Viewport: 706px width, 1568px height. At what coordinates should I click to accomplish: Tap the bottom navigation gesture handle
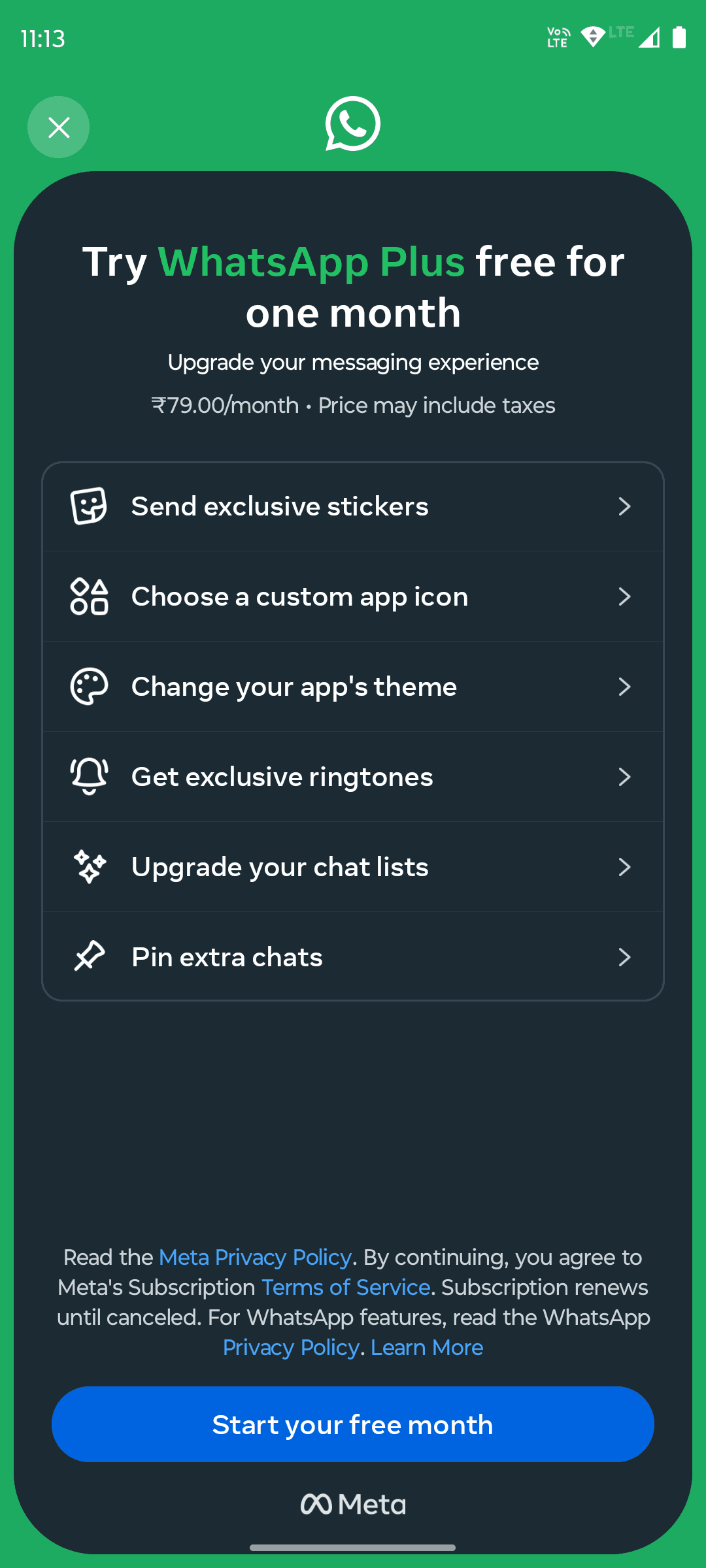(x=353, y=1547)
